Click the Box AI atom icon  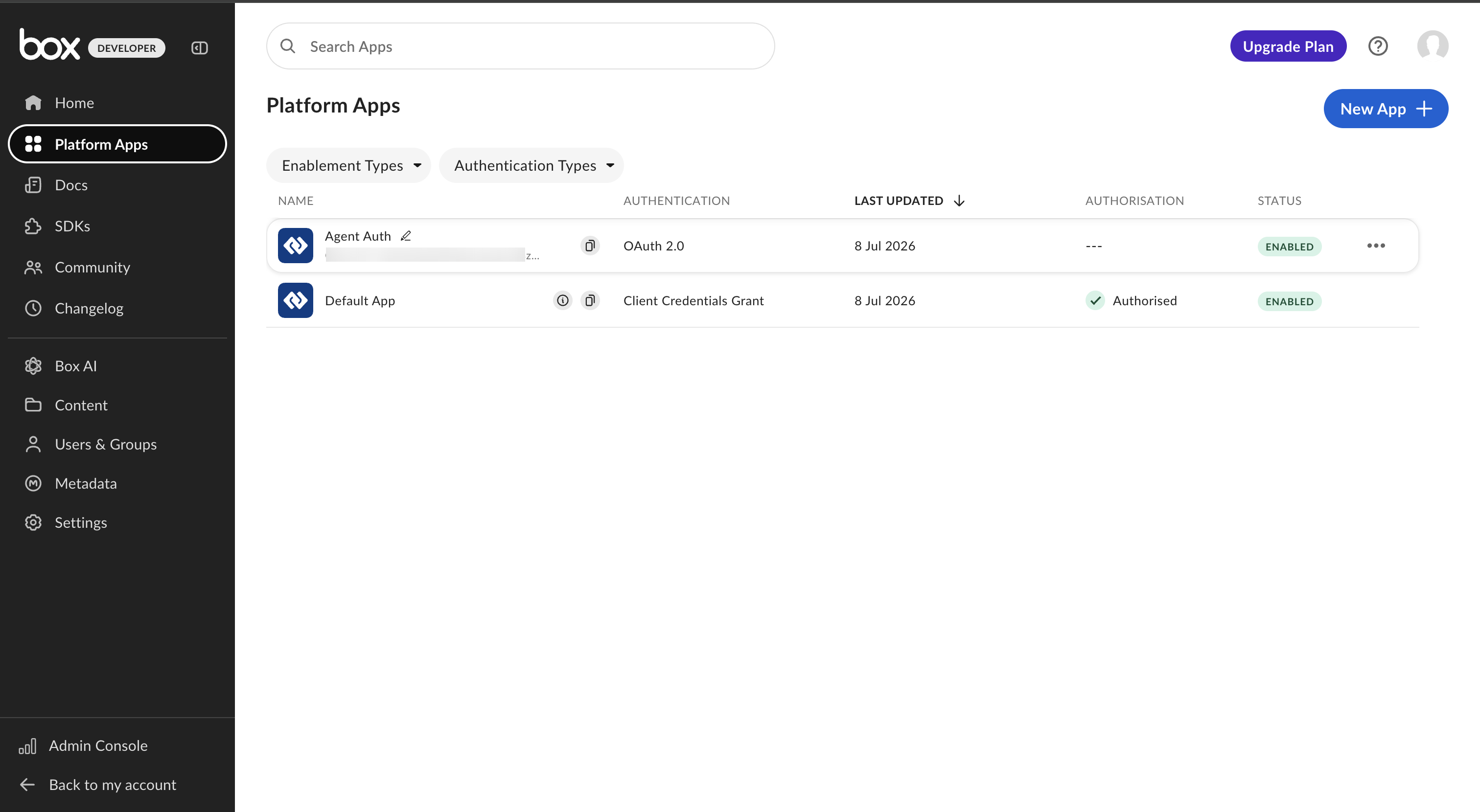[33, 366]
